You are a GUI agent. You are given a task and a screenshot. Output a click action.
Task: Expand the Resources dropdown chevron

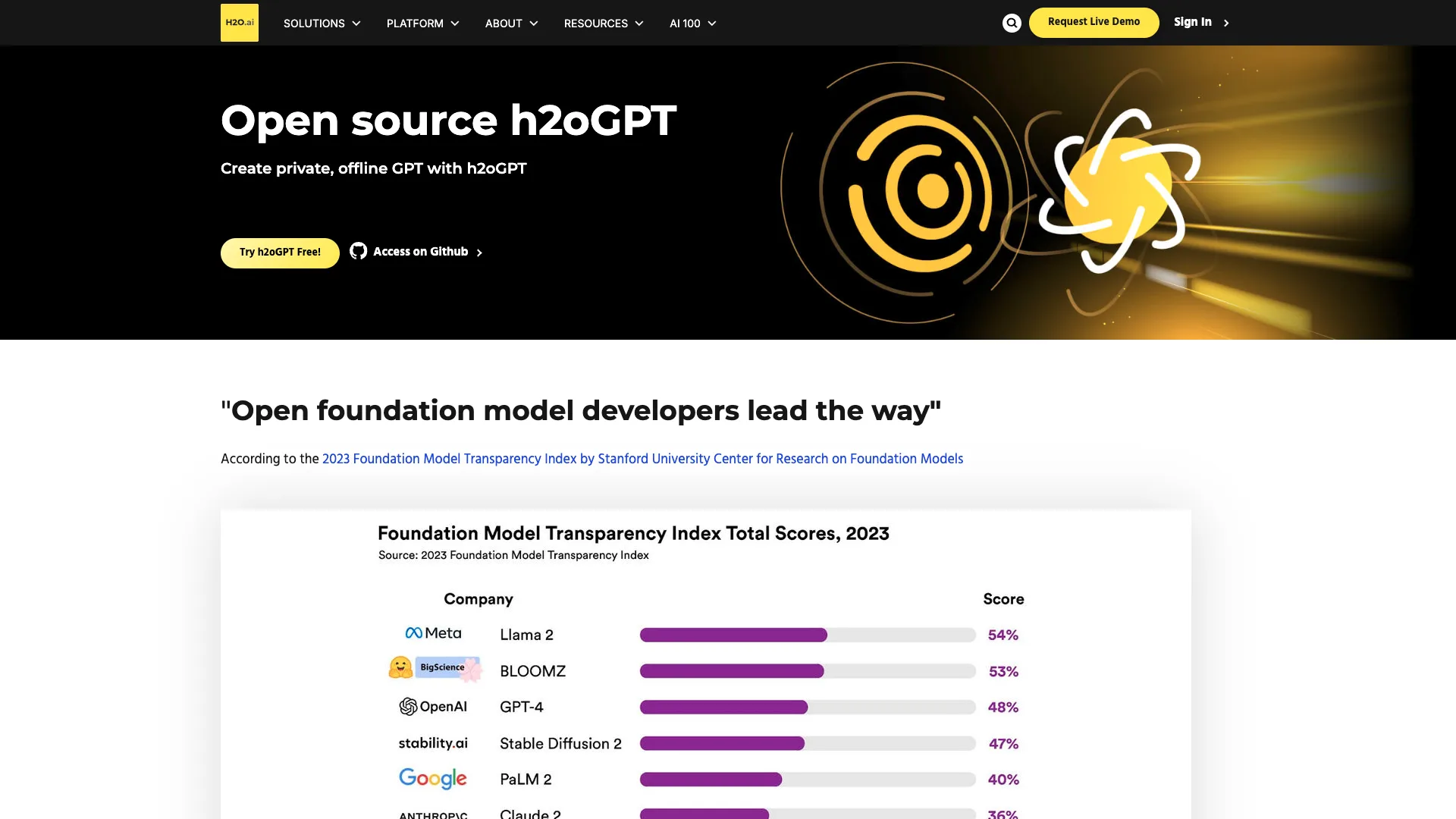coord(639,24)
